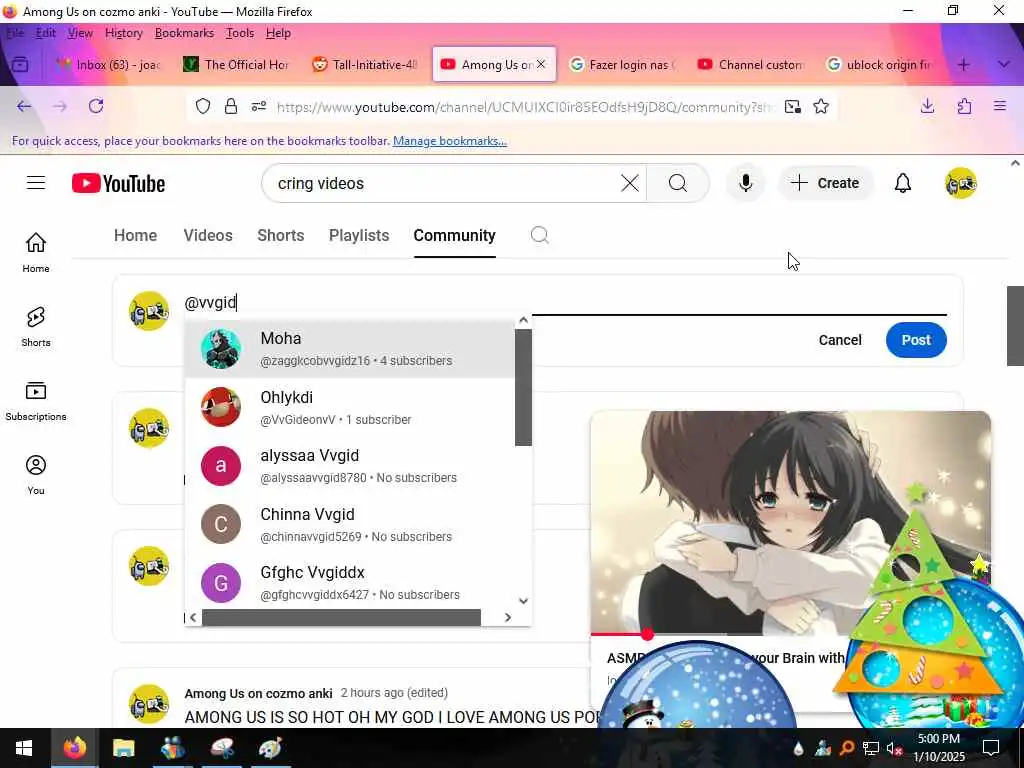1024x768 pixels.
Task: Open Shorts in left sidebar
Action: point(36,327)
